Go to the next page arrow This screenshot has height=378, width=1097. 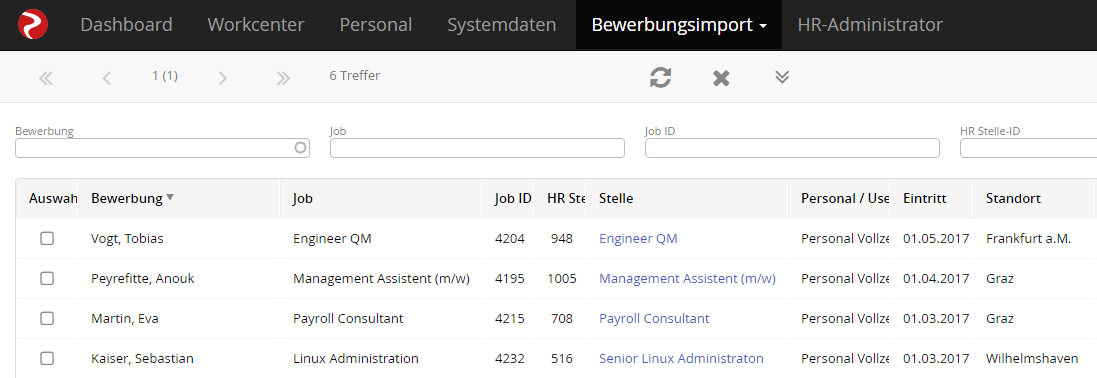click(x=222, y=78)
